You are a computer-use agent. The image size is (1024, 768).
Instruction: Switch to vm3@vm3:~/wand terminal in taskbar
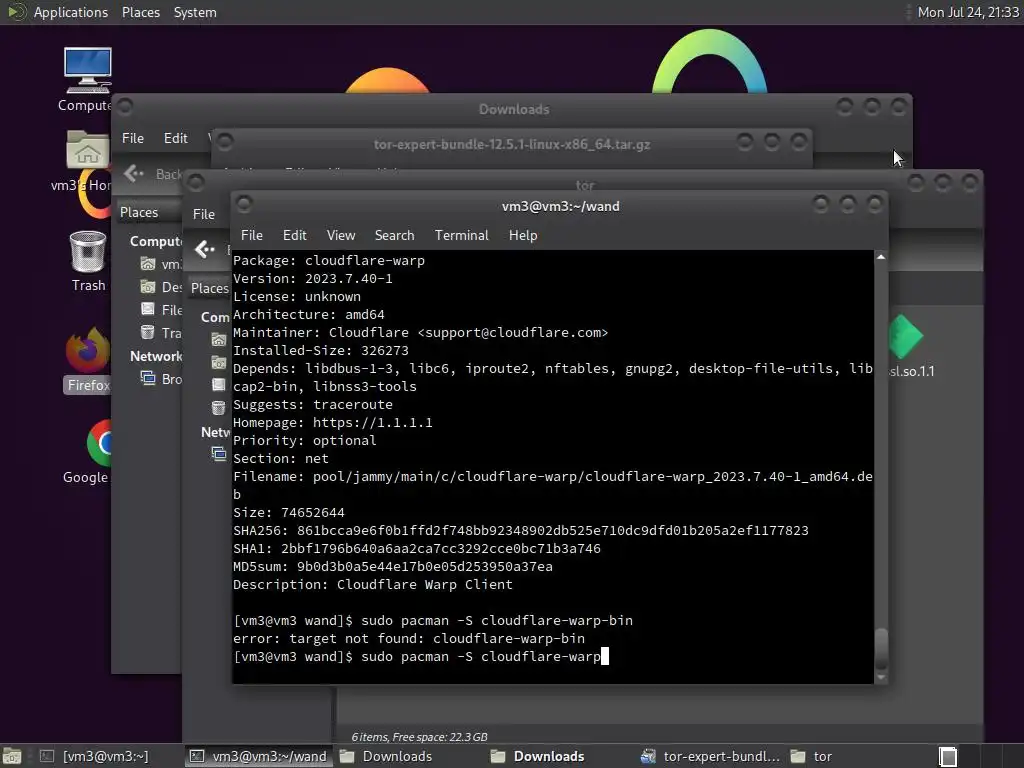tap(259, 756)
